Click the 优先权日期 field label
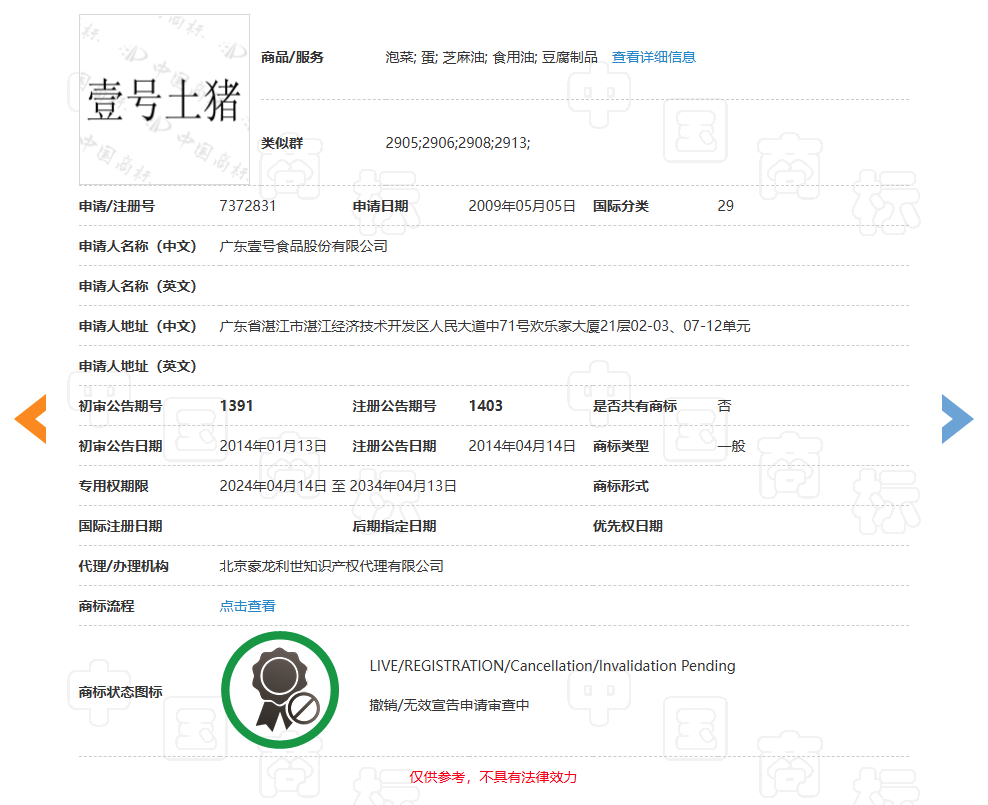Screen dimensions: 988x805 tap(628, 526)
